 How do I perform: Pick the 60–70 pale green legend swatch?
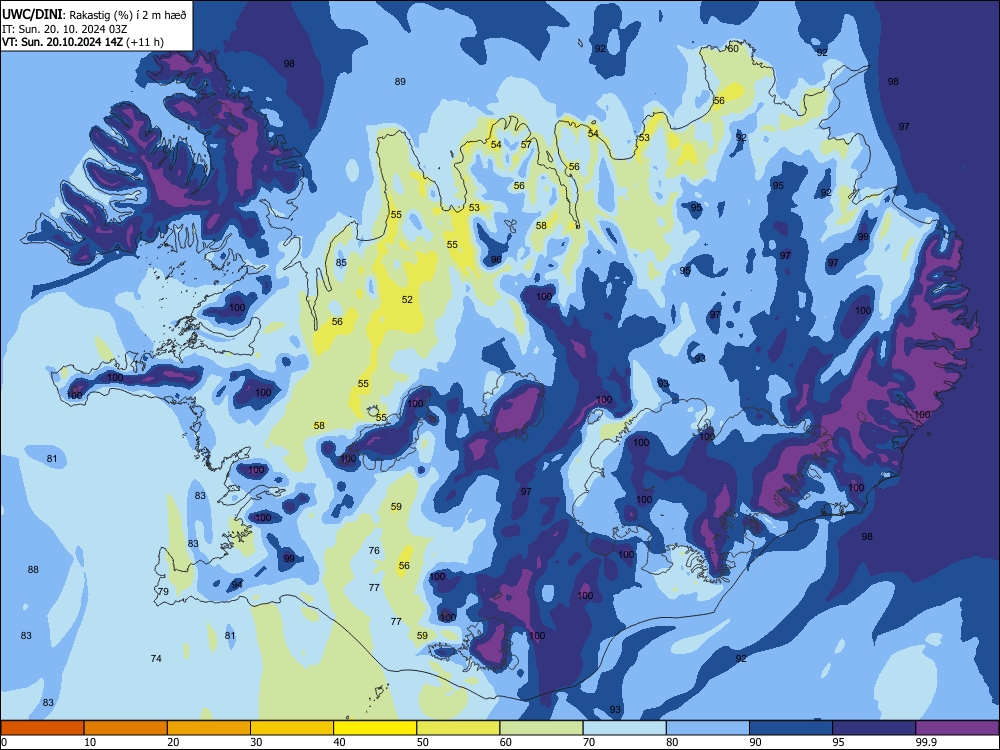pyautogui.click(x=541, y=728)
